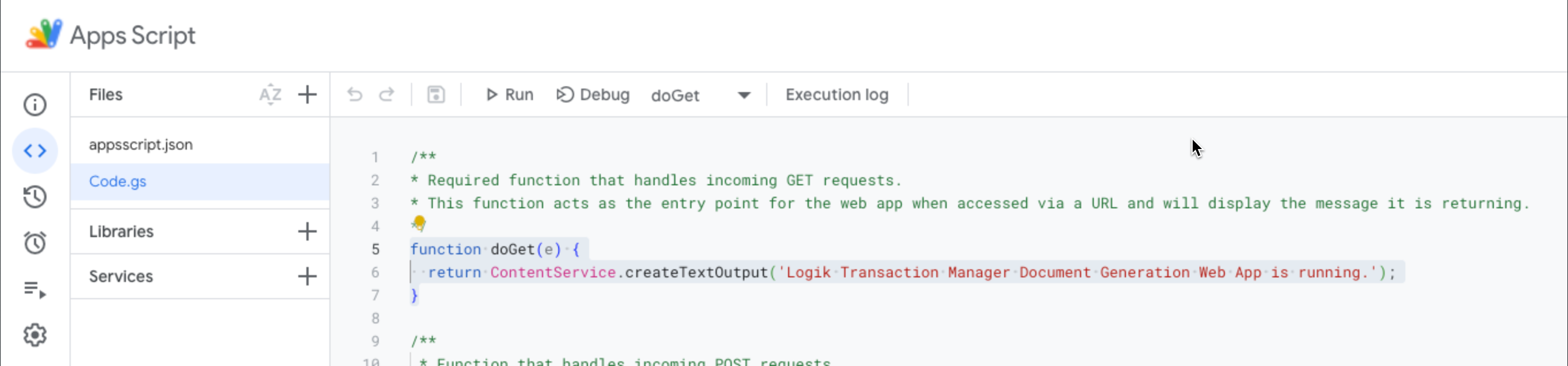The width and height of the screenshot is (1568, 366).
Task: Open the doGet function dropdown
Action: 701,96
